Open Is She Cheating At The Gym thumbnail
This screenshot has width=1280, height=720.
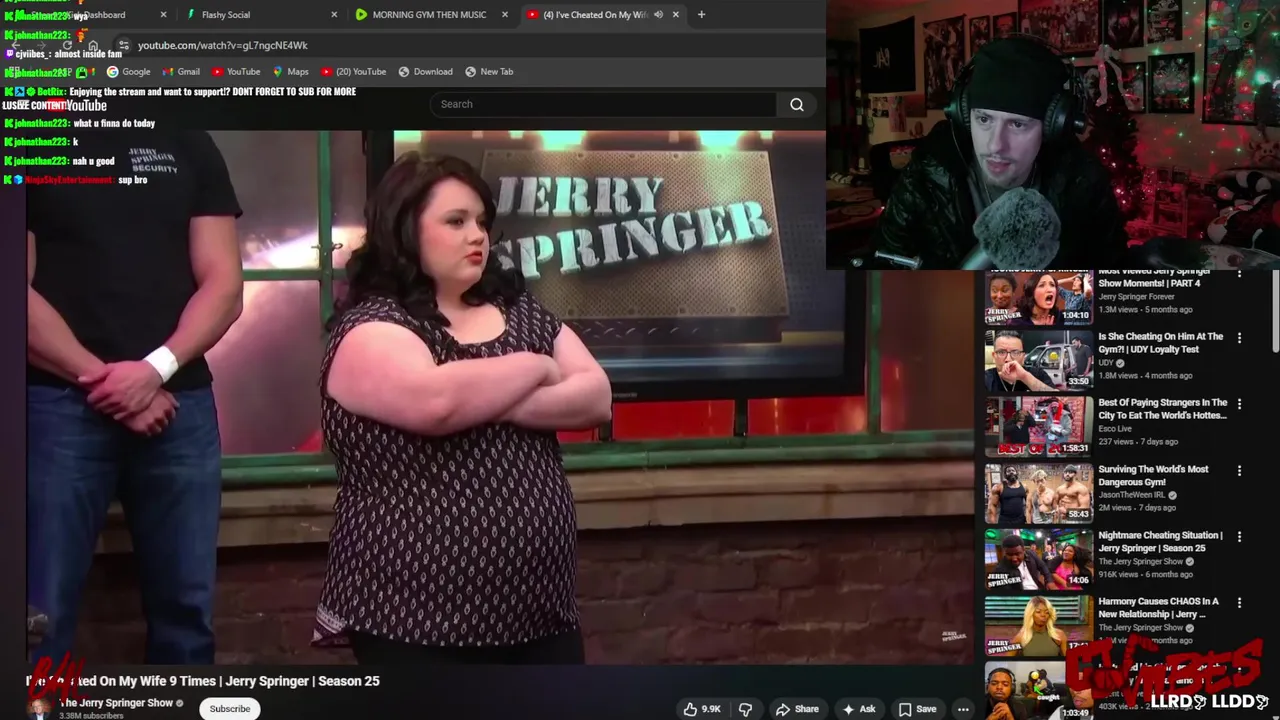[1038, 361]
